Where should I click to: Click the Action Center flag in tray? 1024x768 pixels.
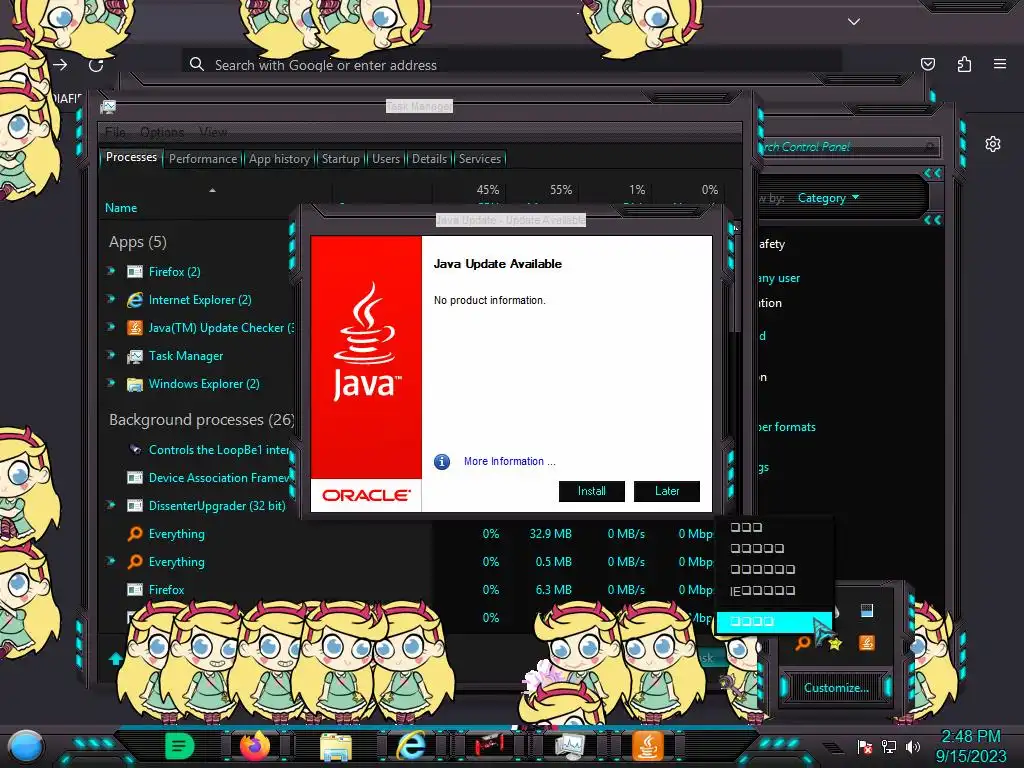point(865,746)
